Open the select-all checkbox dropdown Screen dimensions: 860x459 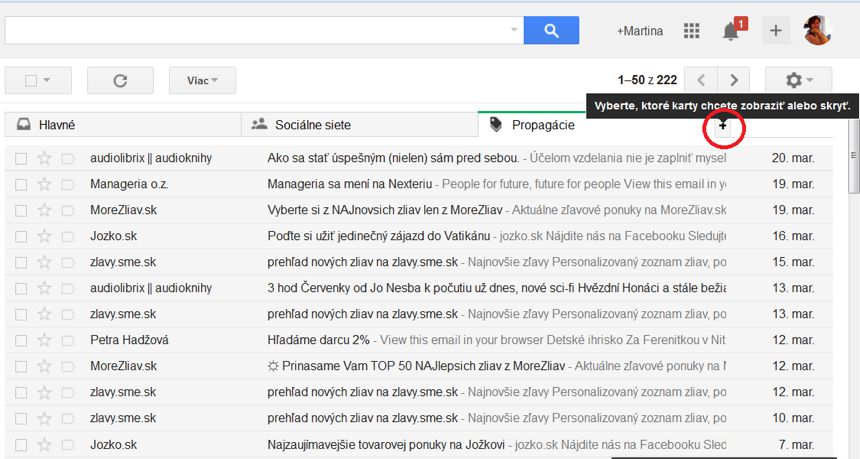tap(38, 81)
